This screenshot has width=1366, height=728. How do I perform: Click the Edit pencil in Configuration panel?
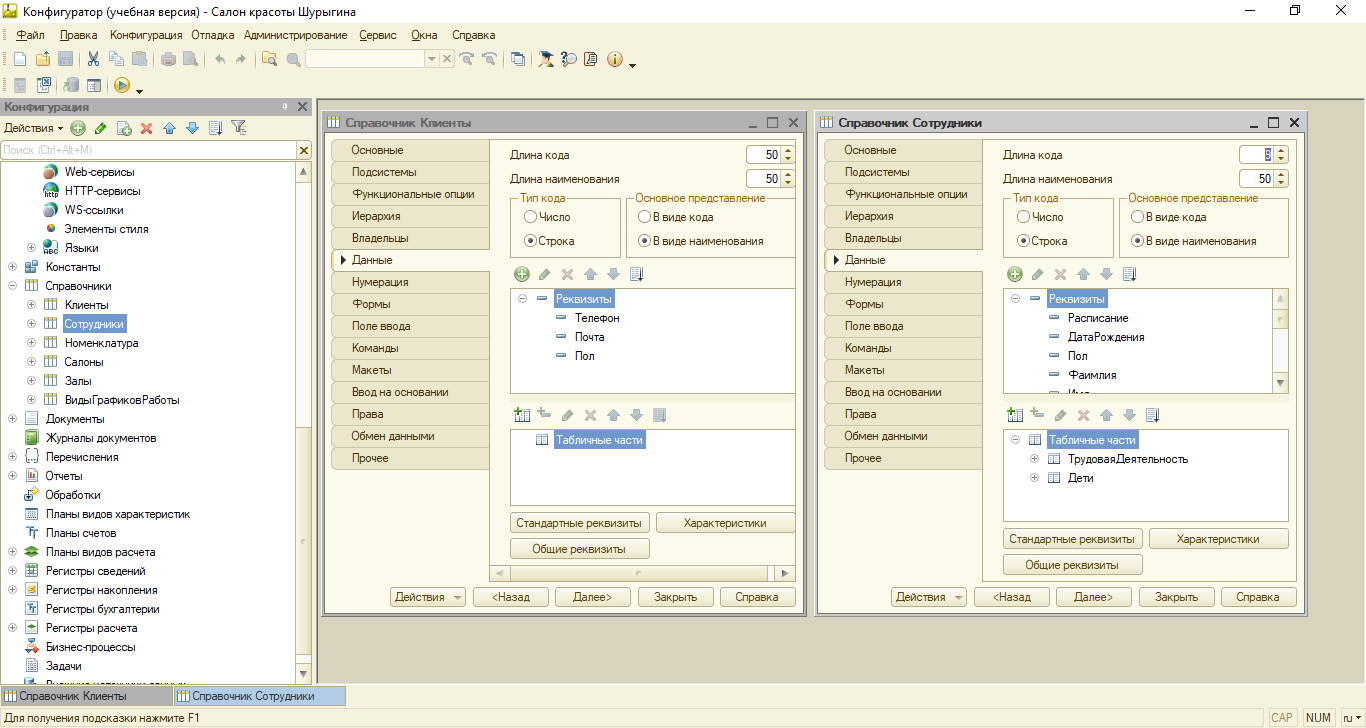point(101,128)
